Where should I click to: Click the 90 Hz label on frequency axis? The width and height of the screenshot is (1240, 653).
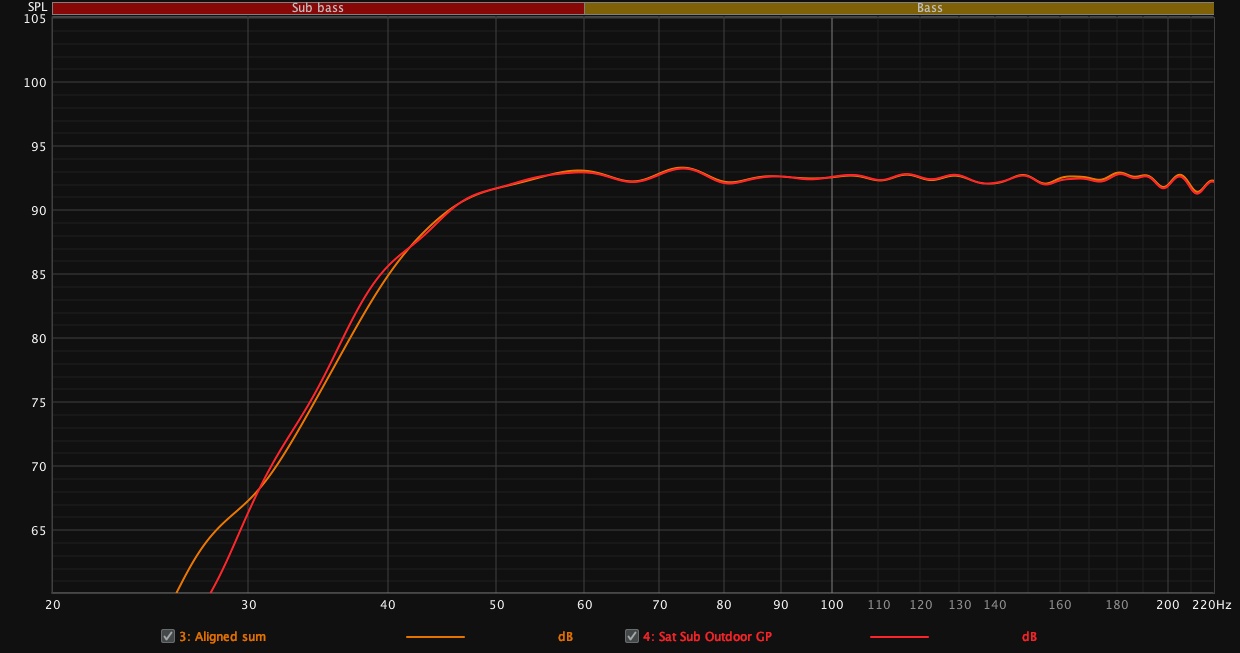pyautogui.click(x=781, y=605)
